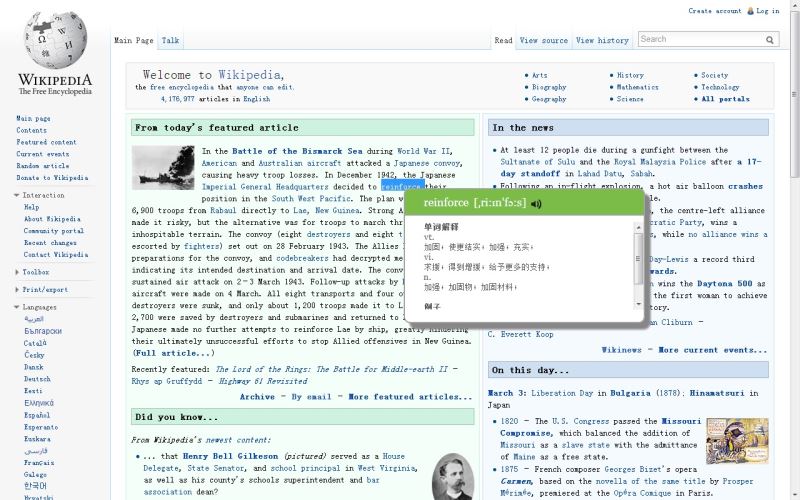This screenshot has width=800, height=500.
Task: Open Current events in the sidebar
Action: point(42,154)
